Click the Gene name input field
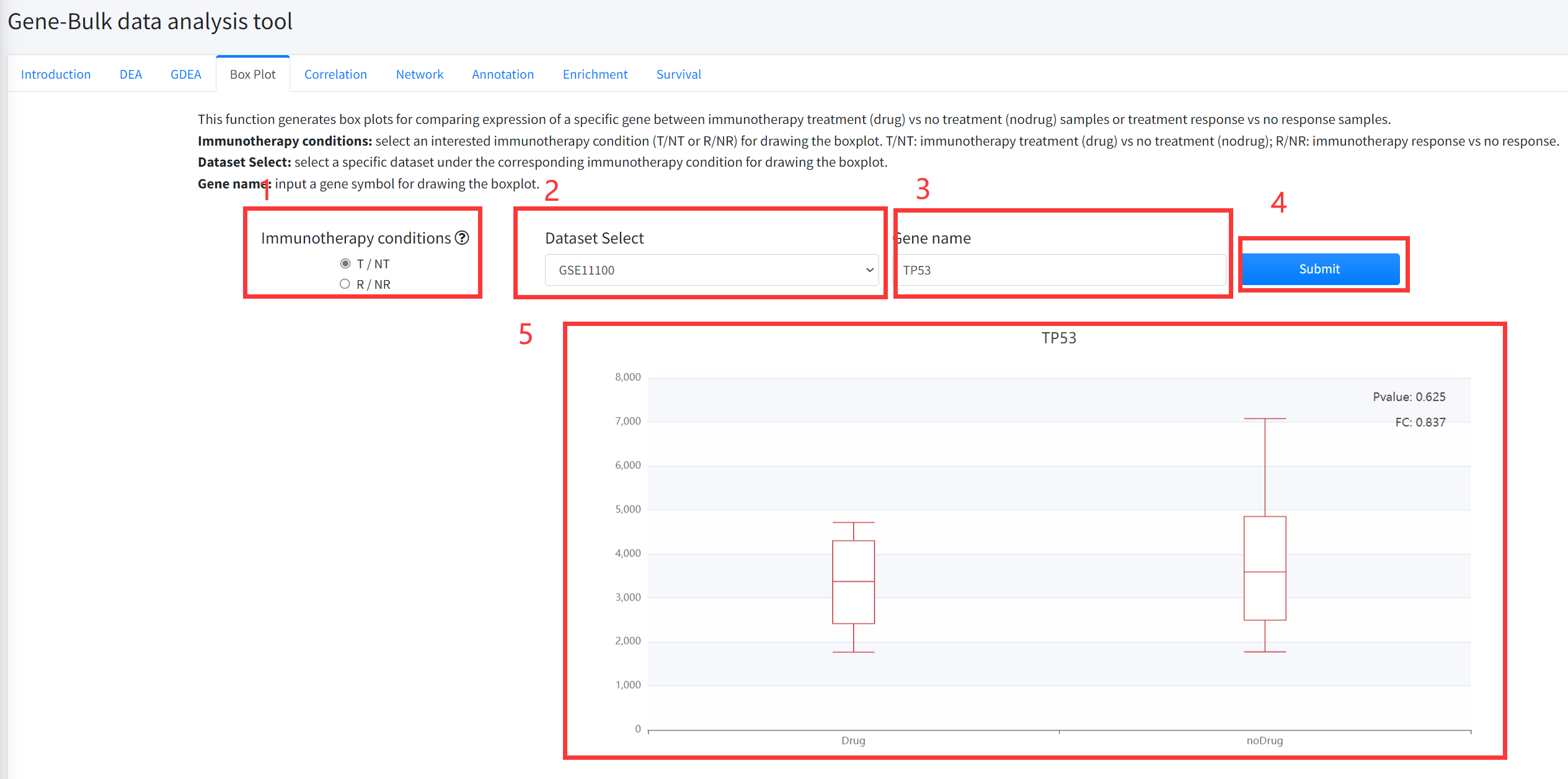Viewport: 1568px width, 779px height. click(1059, 270)
